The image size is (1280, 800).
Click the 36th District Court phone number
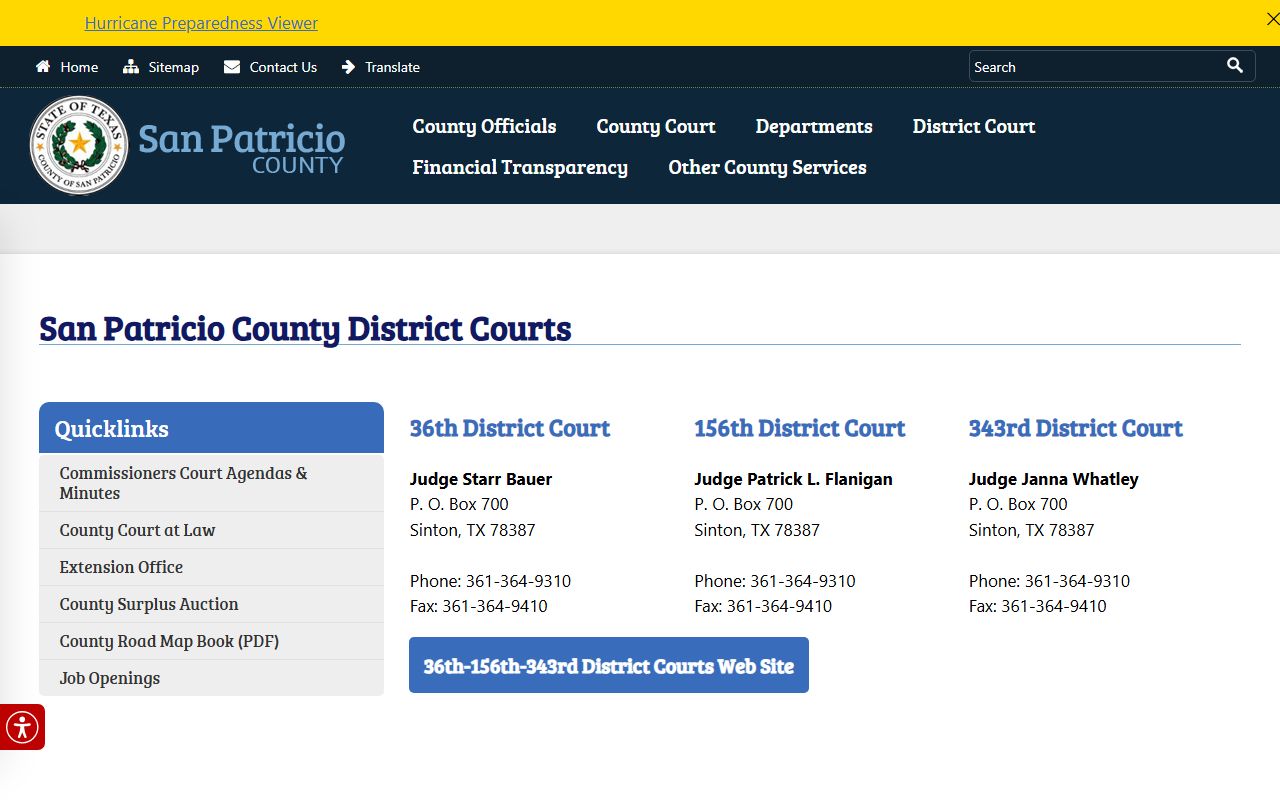point(519,581)
